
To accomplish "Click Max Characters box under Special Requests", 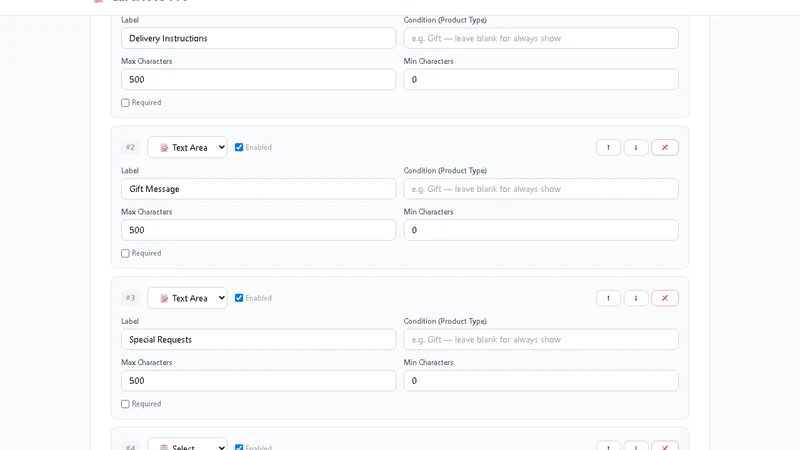I will (x=258, y=381).
